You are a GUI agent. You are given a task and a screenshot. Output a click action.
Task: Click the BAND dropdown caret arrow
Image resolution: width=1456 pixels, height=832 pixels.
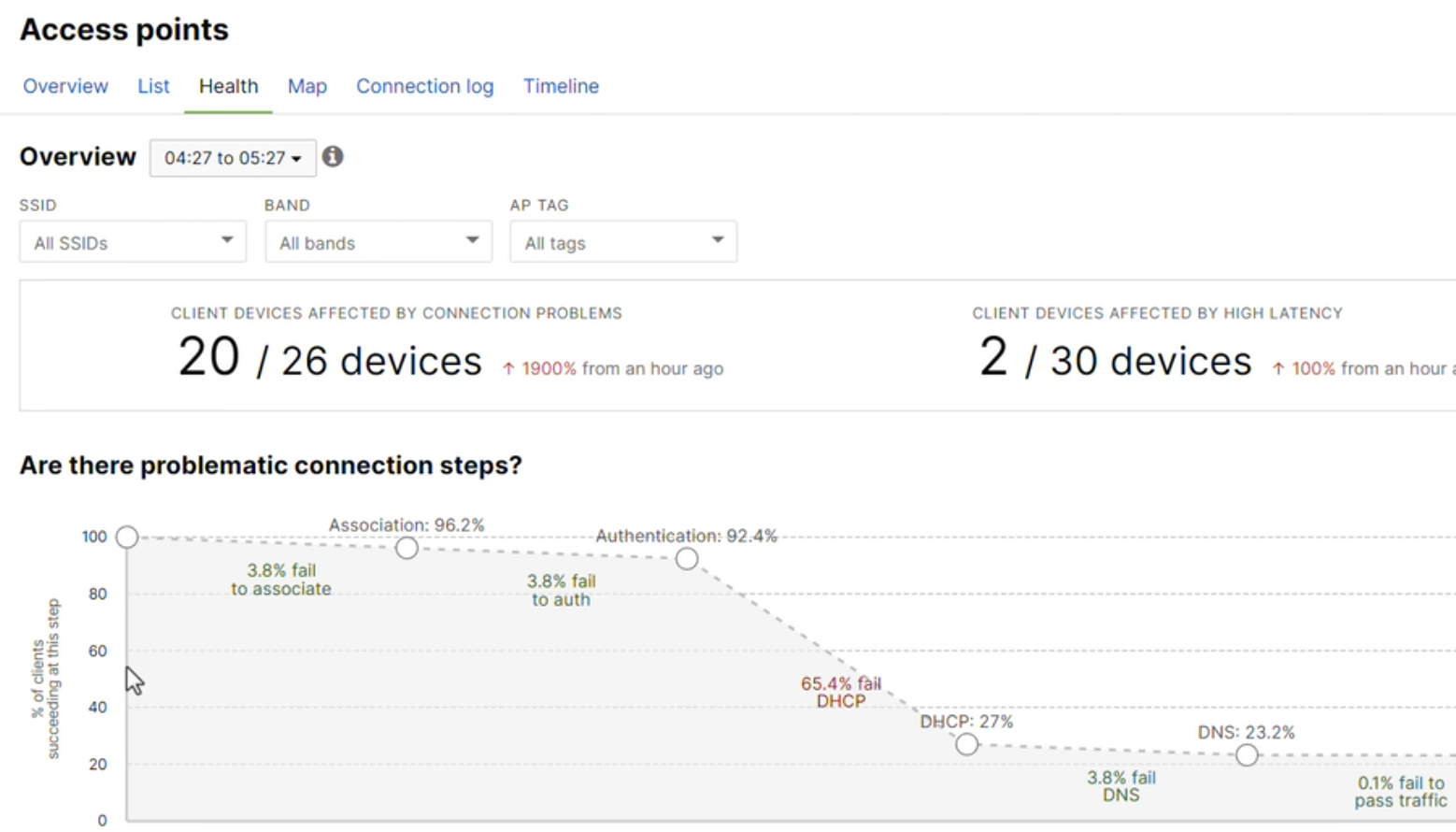tap(473, 241)
